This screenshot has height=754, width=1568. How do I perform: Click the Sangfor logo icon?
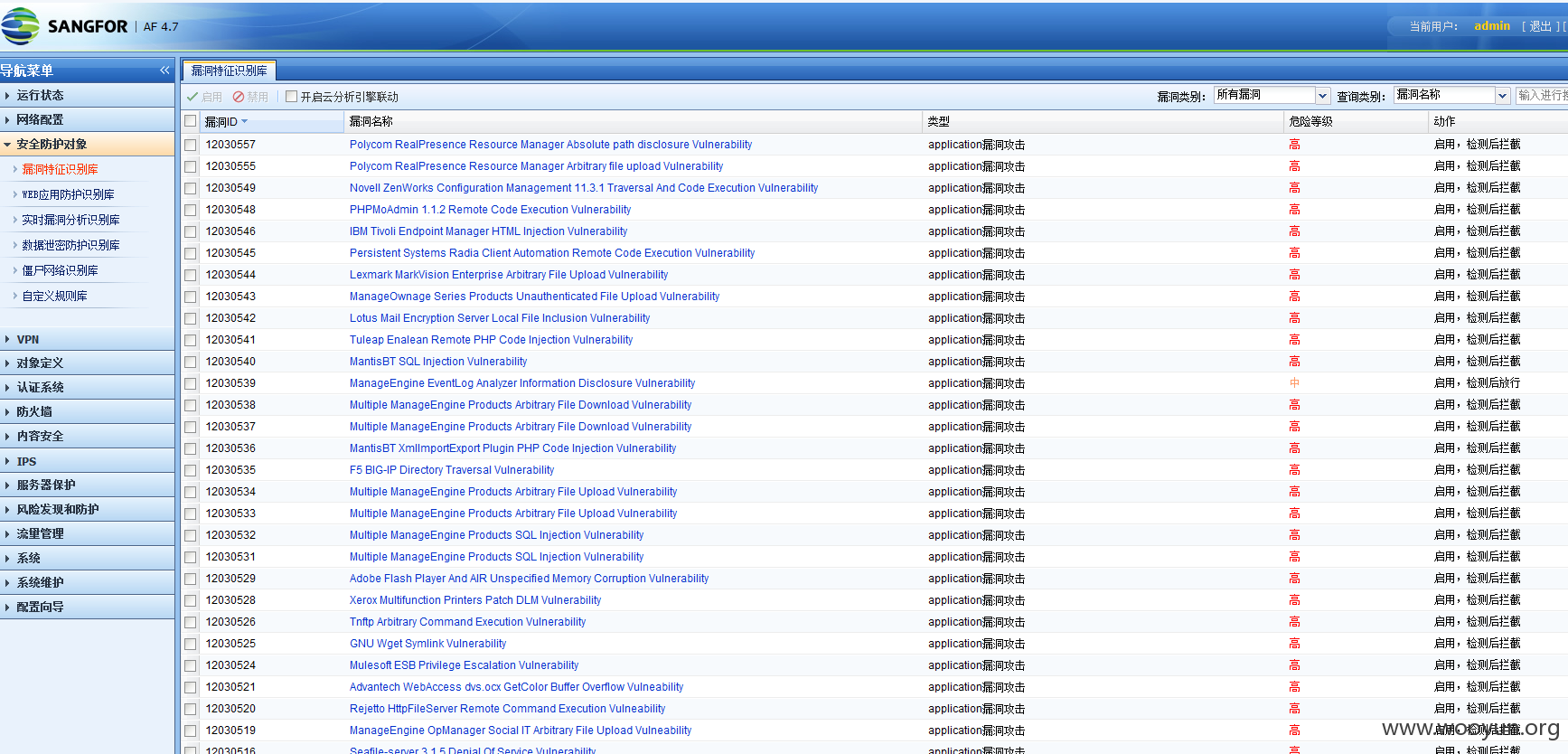click(20, 26)
